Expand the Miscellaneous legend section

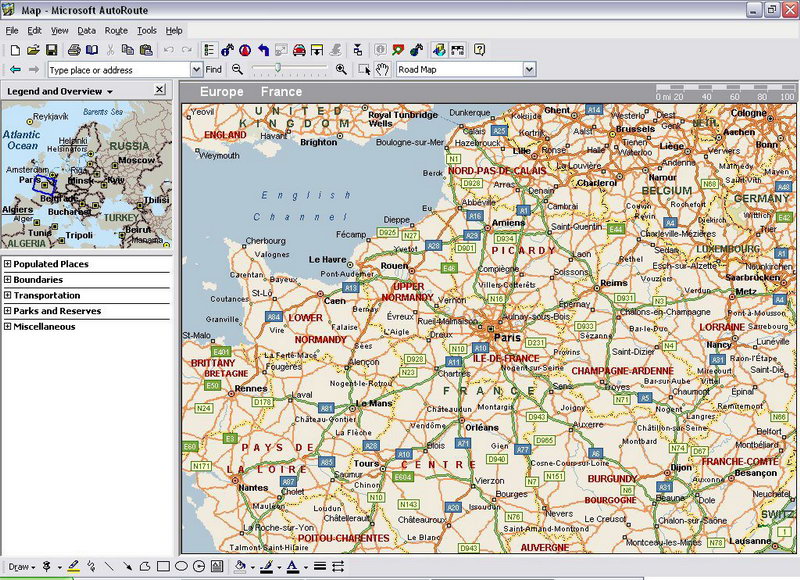[7, 326]
